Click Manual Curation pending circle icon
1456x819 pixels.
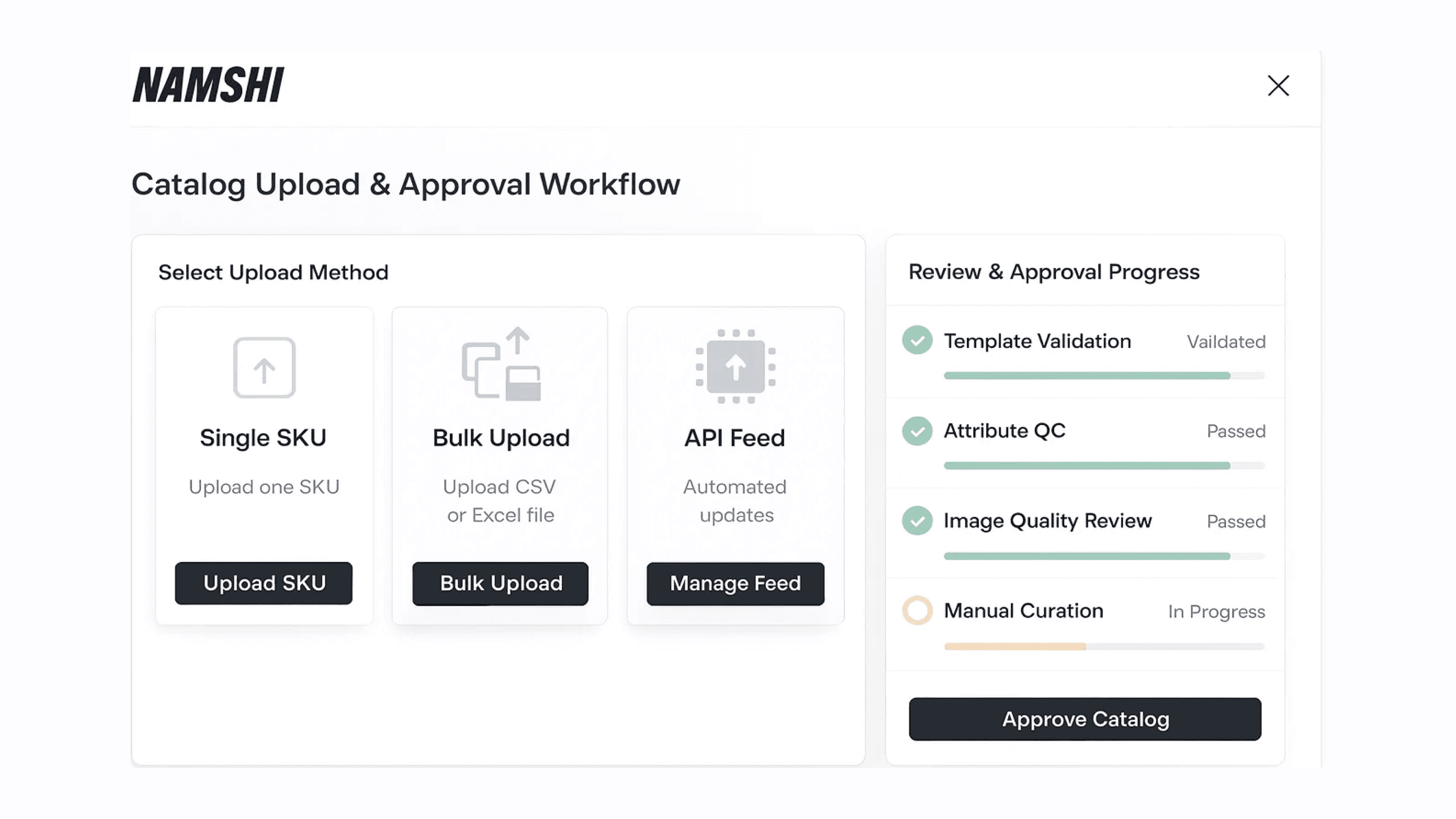tap(917, 610)
